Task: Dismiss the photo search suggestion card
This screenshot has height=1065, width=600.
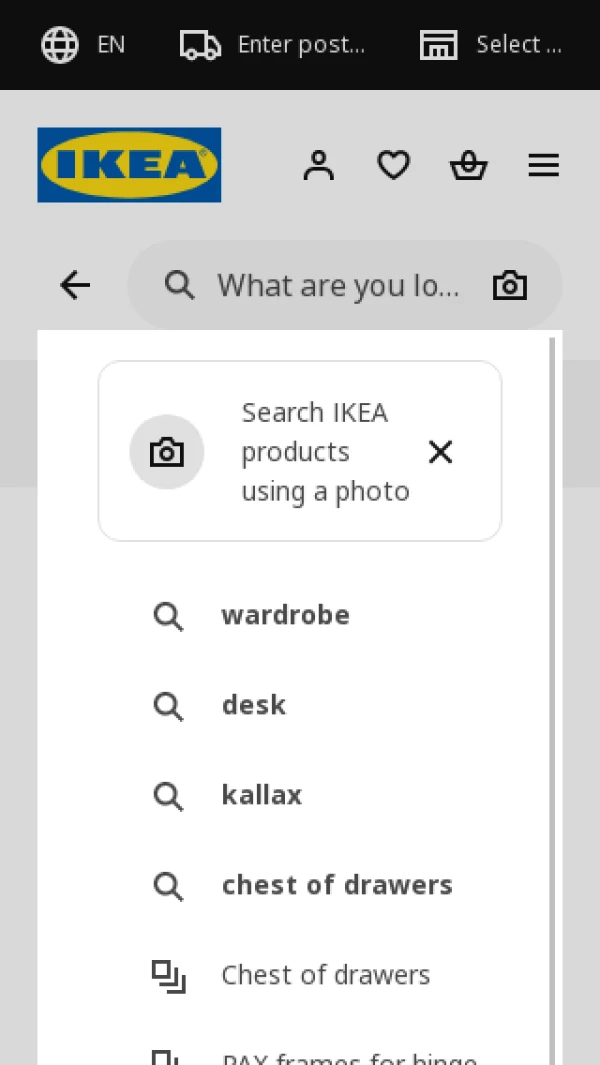Action: click(x=440, y=452)
